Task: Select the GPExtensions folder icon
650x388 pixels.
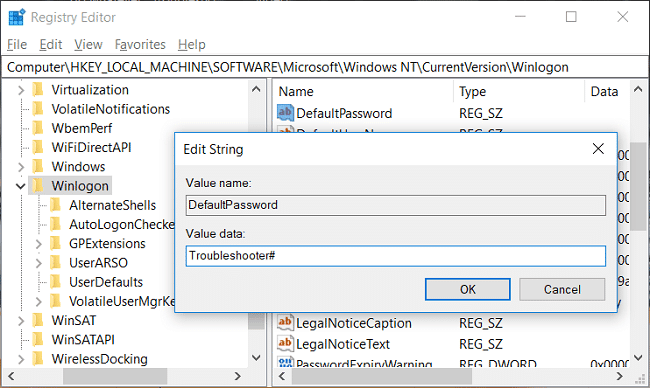Action: 56,243
